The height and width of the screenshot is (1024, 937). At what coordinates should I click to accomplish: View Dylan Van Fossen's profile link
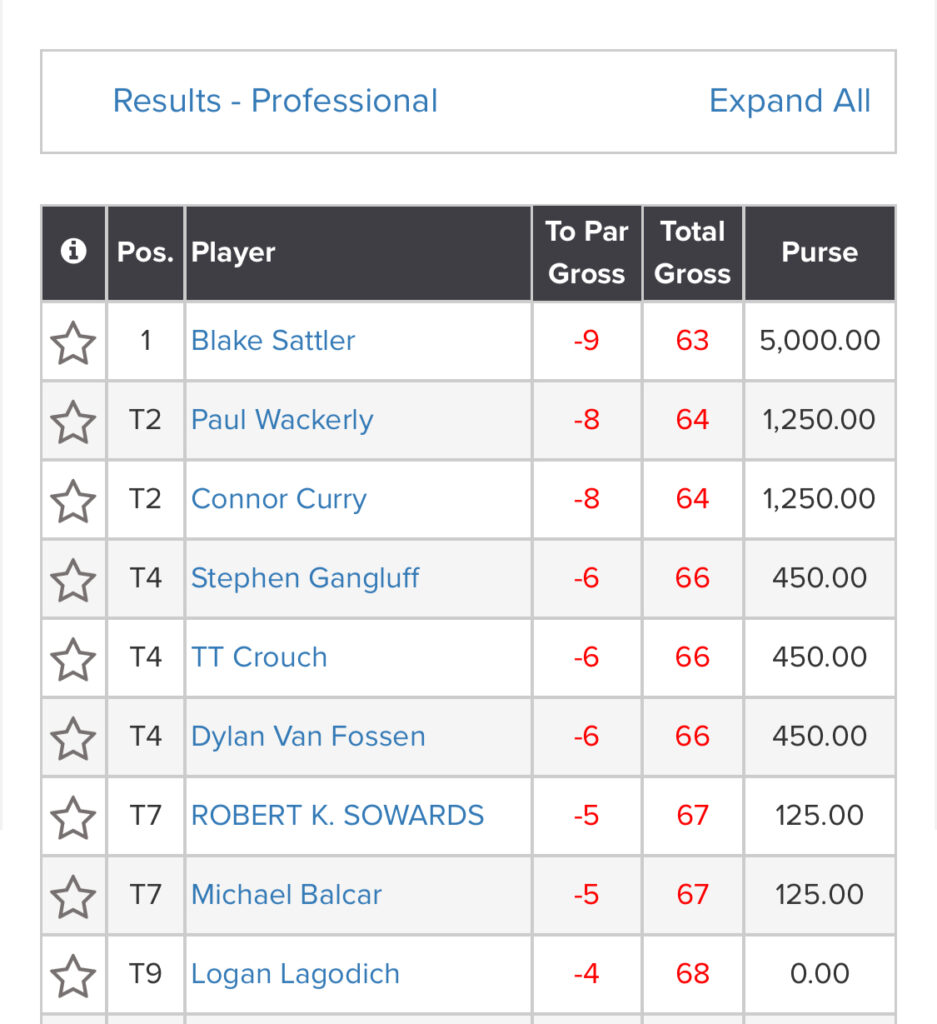pos(308,736)
